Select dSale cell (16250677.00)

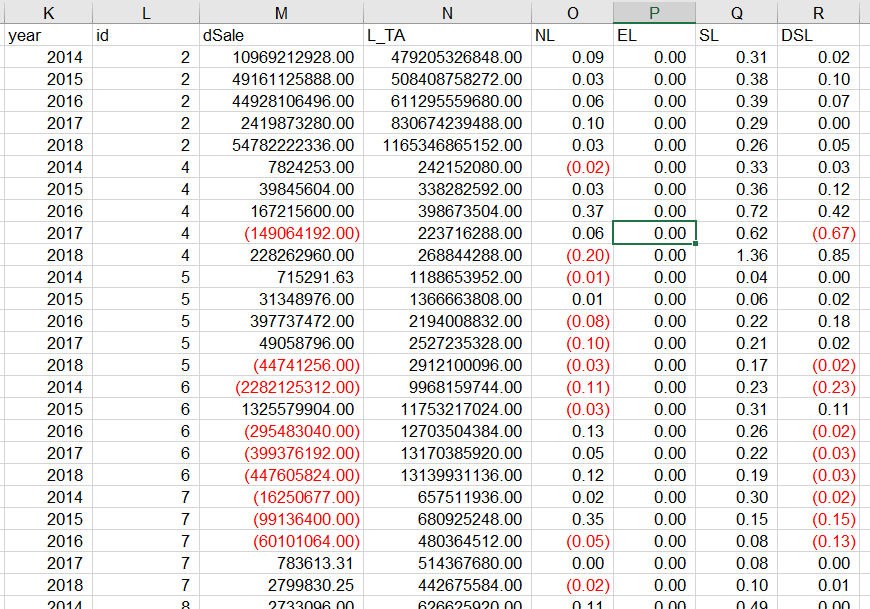tap(281, 497)
